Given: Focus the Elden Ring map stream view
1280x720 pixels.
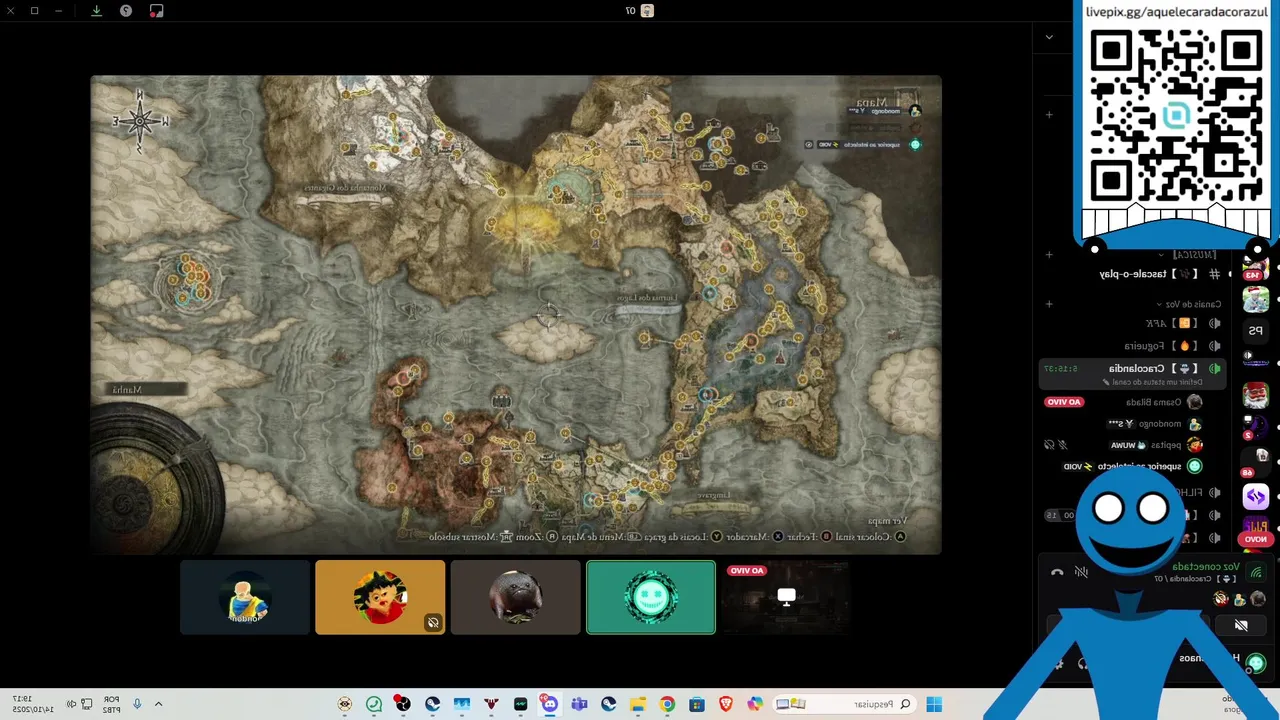Looking at the screenshot, I should coord(516,315).
